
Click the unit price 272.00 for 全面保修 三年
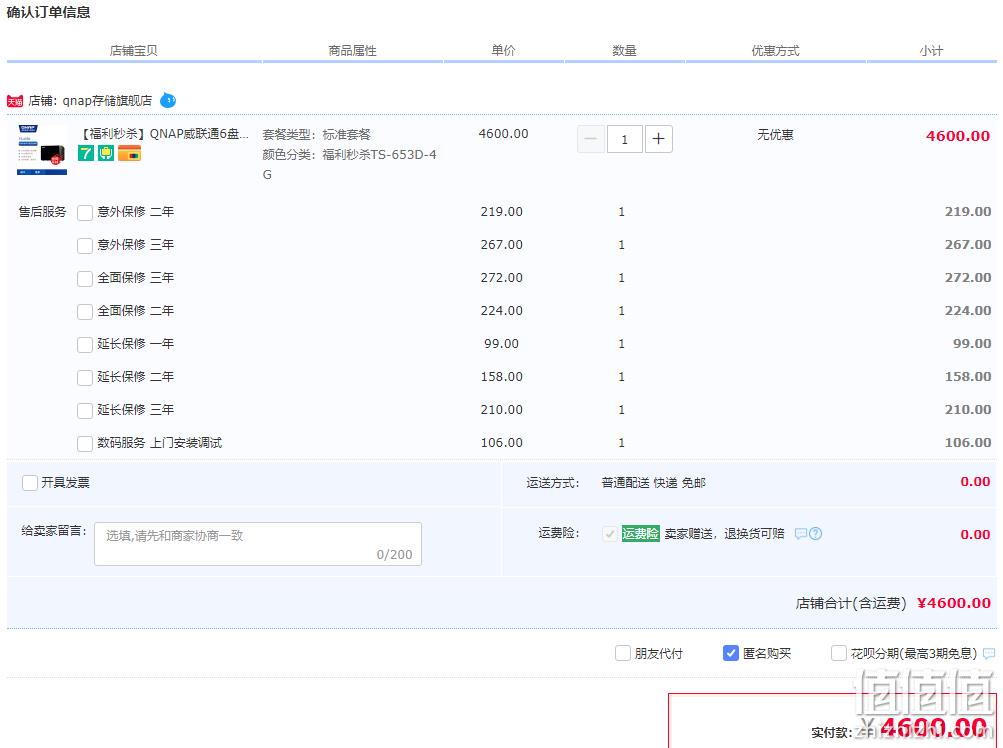pos(502,278)
